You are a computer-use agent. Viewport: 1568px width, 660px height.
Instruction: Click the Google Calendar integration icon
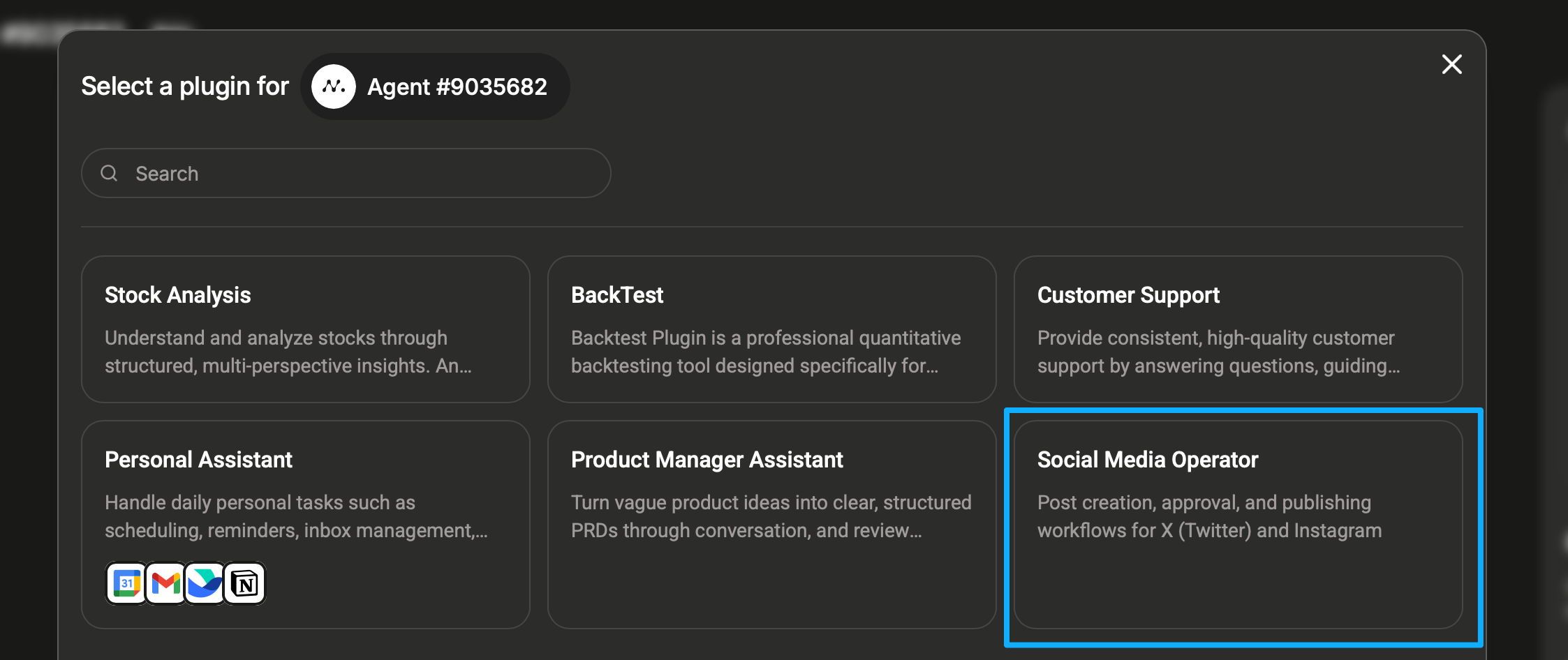click(126, 583)
